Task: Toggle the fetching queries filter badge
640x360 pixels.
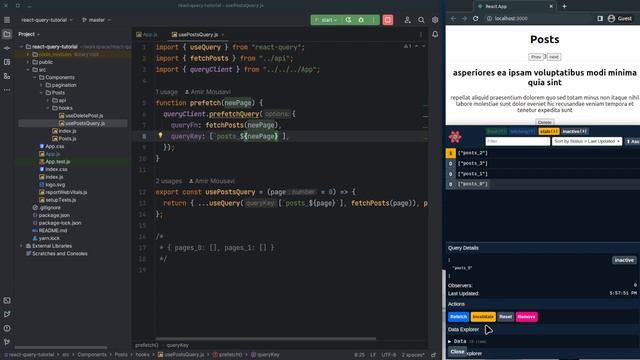Action: tap(522, 131)
